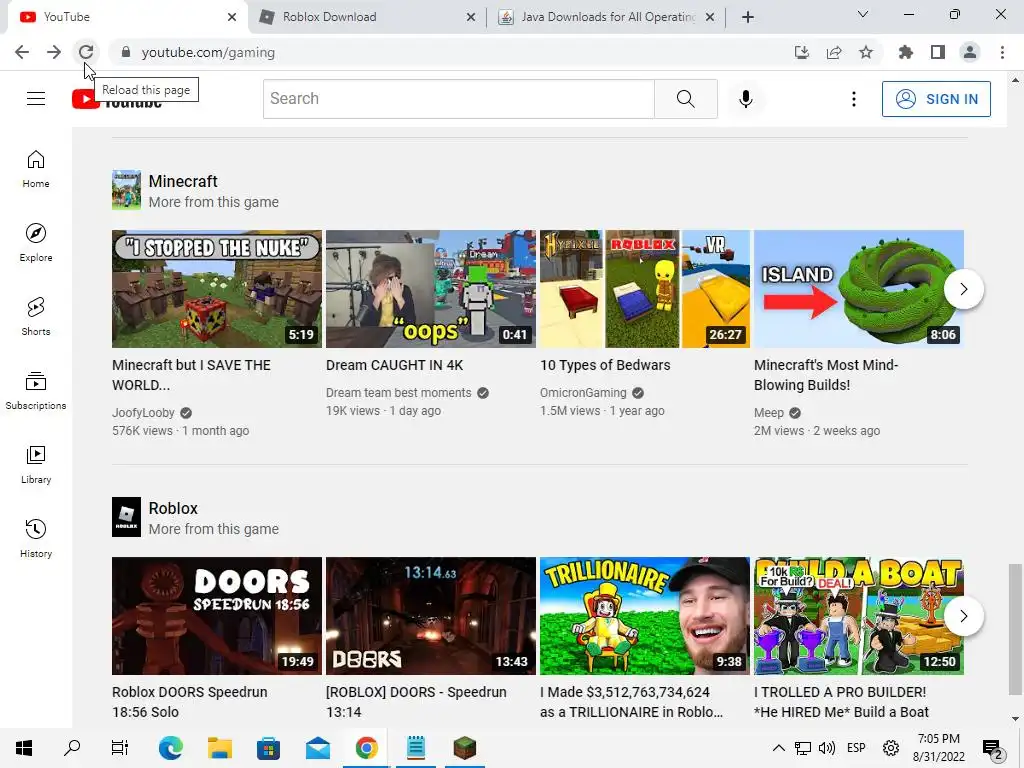Open the YouTube hamburger guide menu
This screenshot has height=768, width=1024.
coord(36,99)
